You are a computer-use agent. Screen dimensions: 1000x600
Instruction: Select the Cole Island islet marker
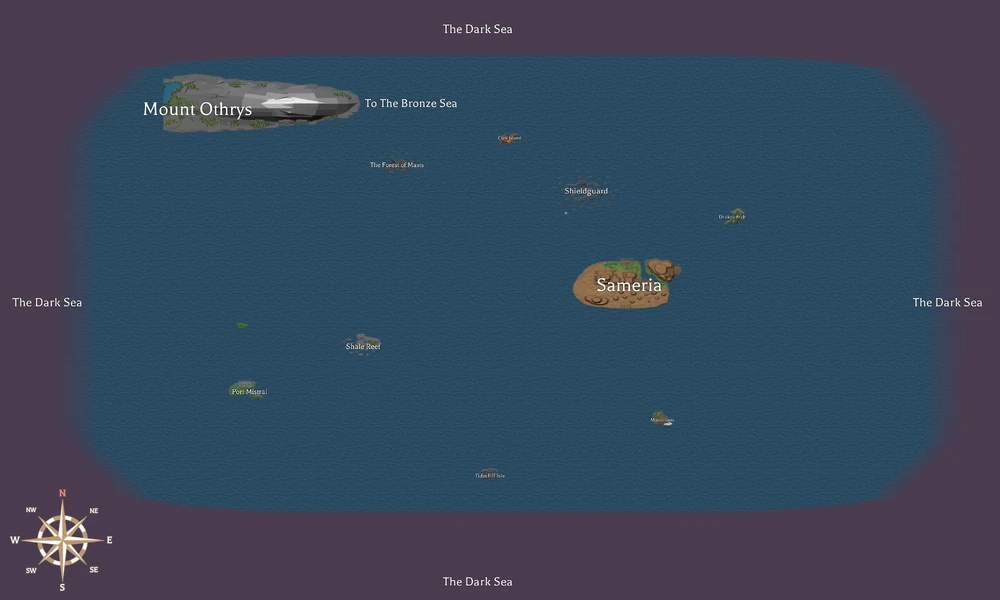508,137
